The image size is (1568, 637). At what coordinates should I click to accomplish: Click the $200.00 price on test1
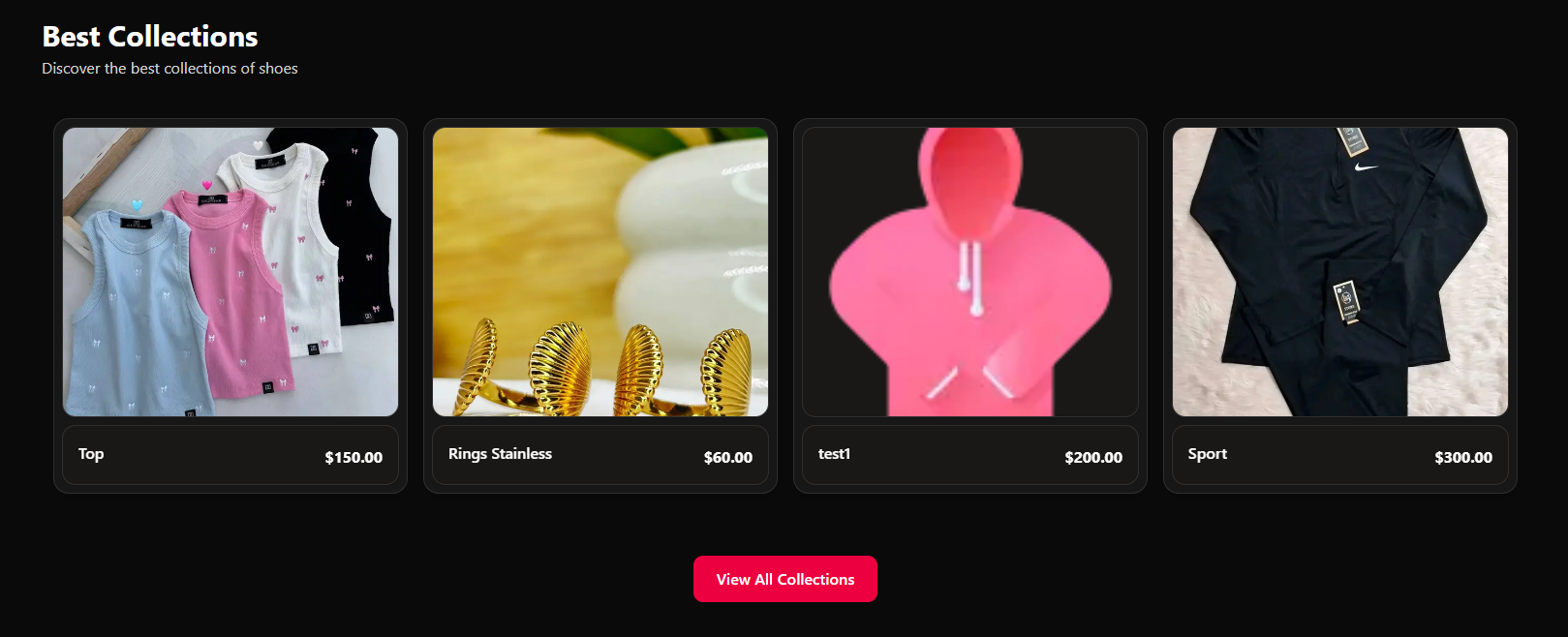click(x=1093, y=458)
